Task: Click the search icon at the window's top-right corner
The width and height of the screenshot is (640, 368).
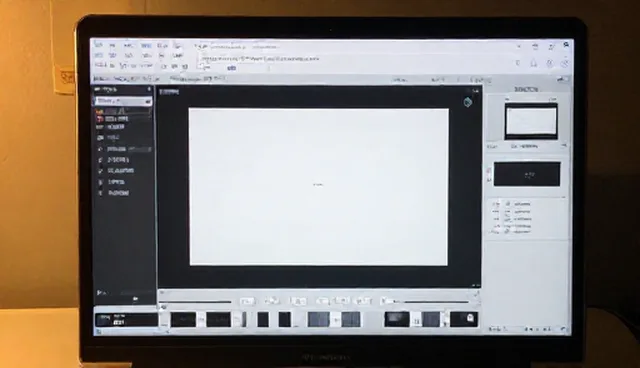Action: point(566,45)
